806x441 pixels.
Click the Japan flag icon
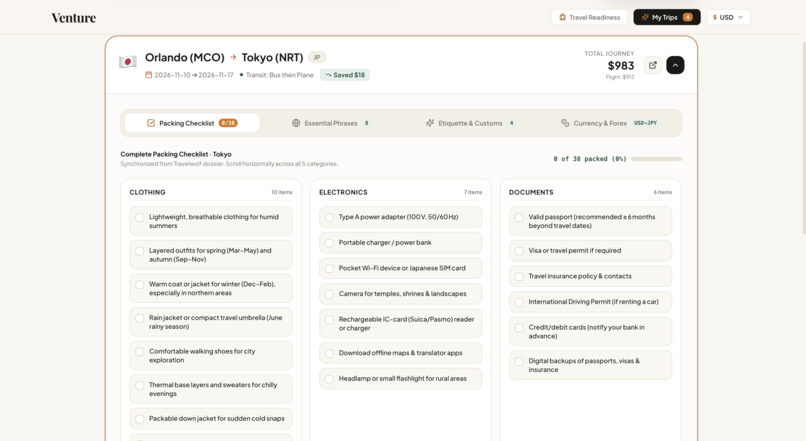127,62
